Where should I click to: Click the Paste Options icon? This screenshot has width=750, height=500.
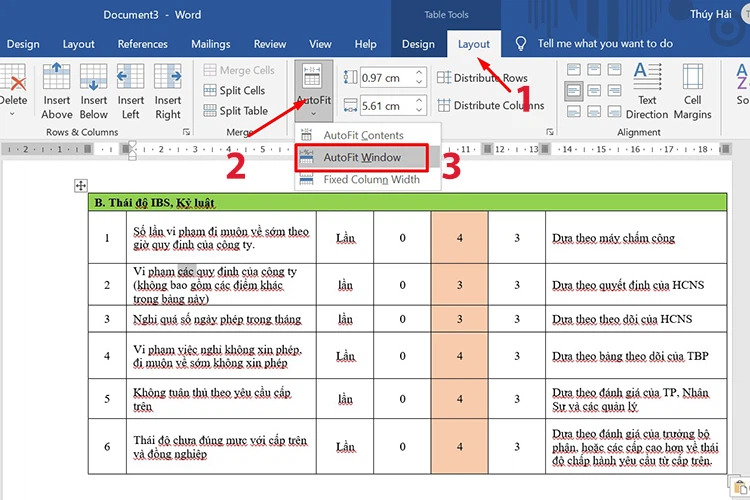[x=739, y=487]
